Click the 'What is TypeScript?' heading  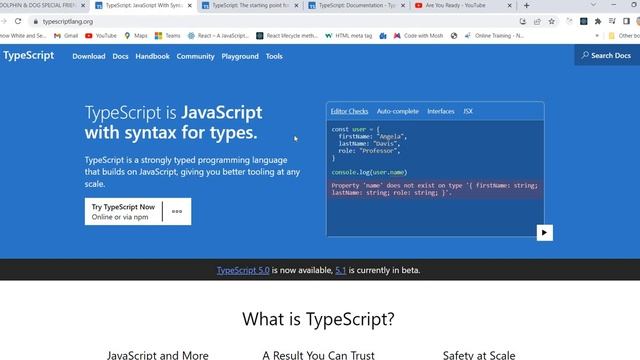[x=318, y=319]
